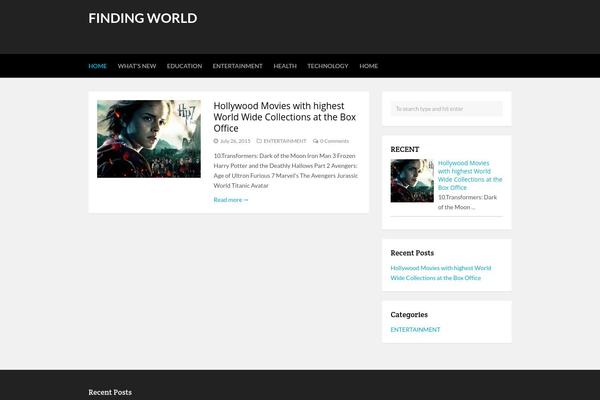Viewport: 600px width, 400px height.
Task: Go to the EDUCATION section
Action: [x=184, y=66]
